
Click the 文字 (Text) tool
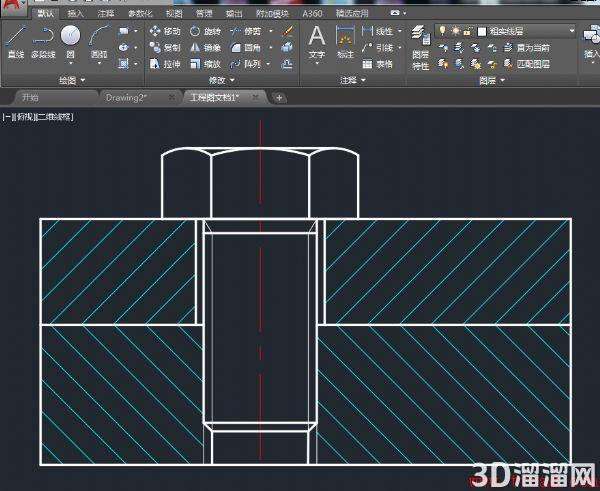[x=317, y=42]
